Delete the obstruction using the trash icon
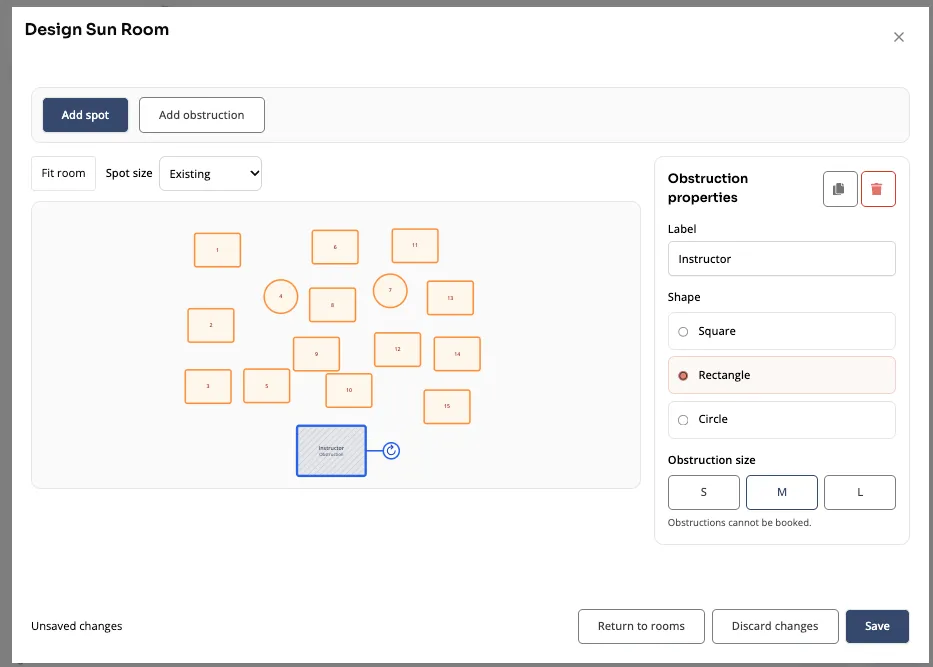 coord(878,189)
